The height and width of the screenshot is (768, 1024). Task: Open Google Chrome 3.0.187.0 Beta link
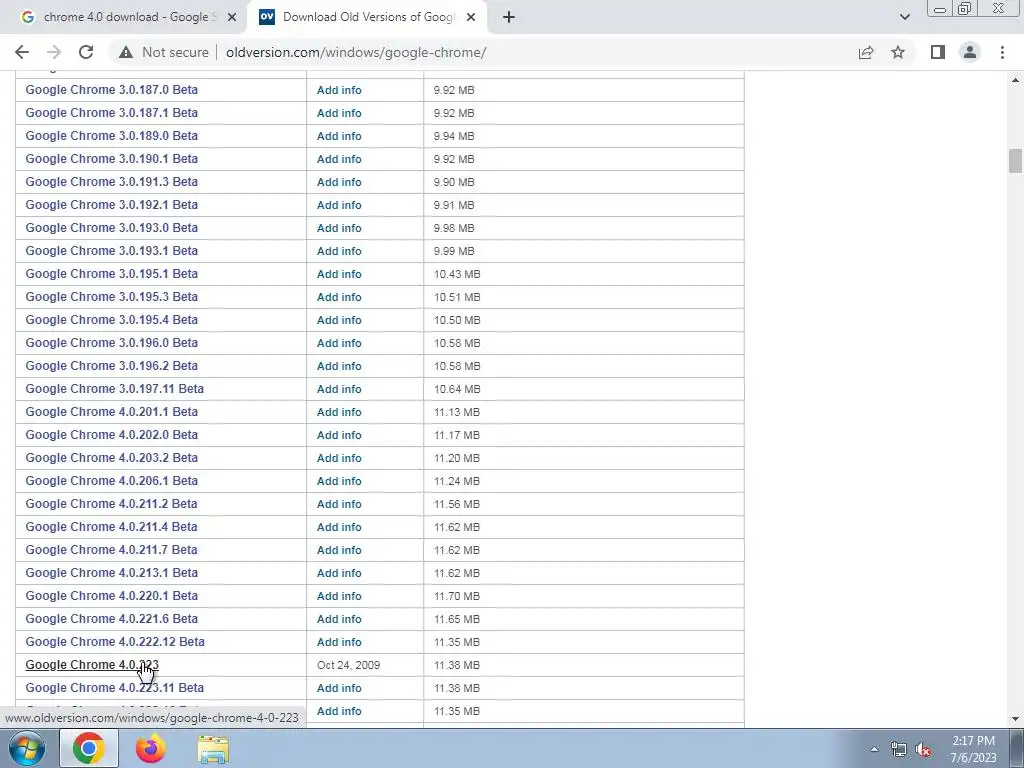point(111,89)
